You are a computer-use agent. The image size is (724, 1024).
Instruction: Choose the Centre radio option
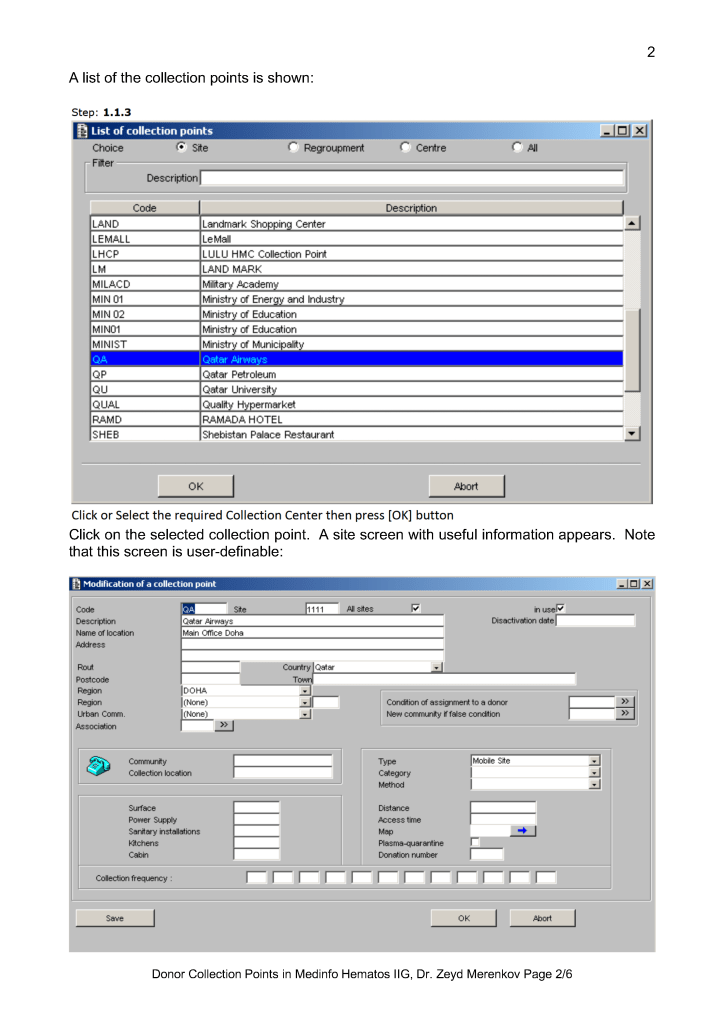click(406, 148)
